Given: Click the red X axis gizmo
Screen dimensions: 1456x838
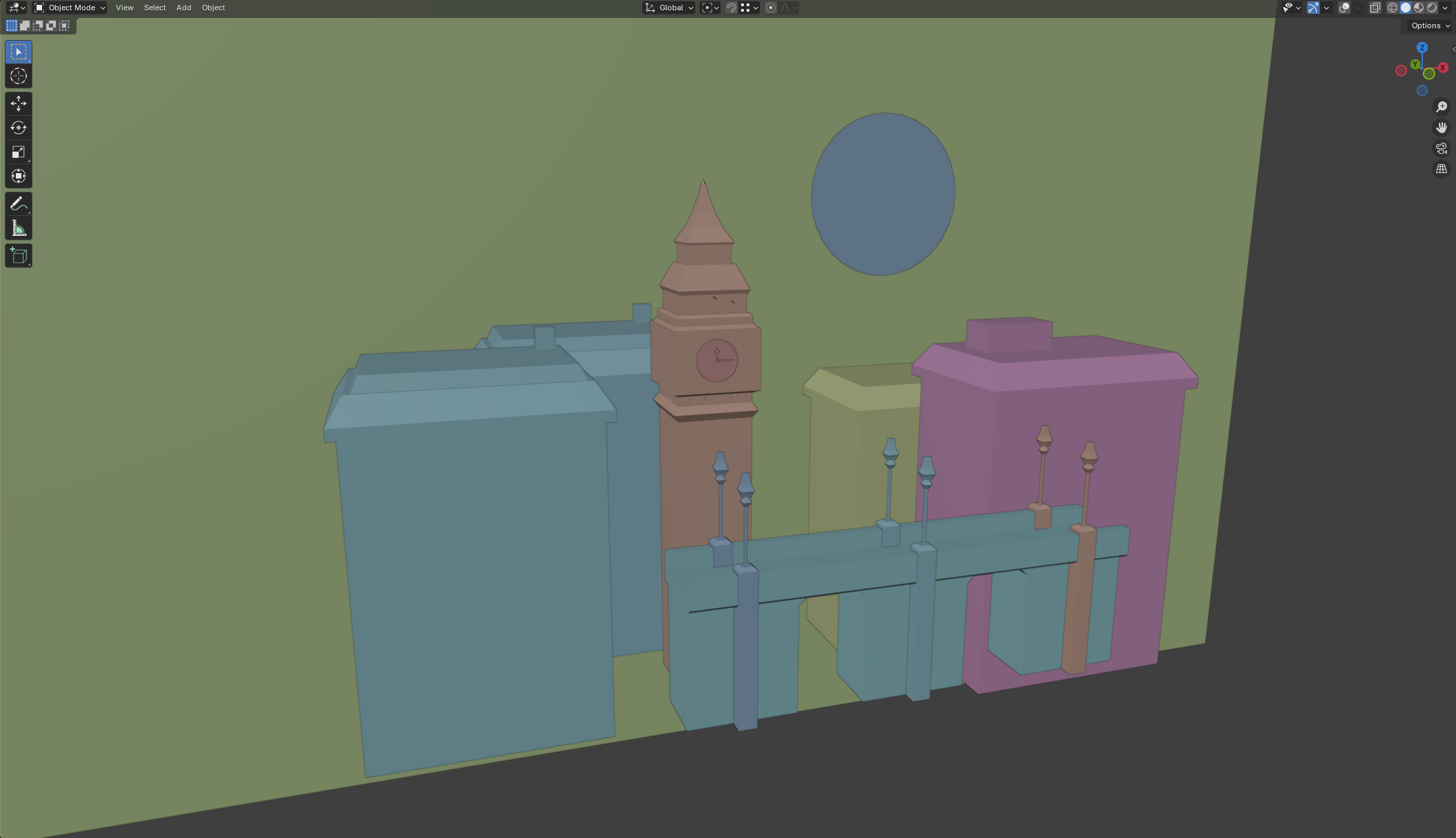Looking at the screenshot, I should (1442, 68).
